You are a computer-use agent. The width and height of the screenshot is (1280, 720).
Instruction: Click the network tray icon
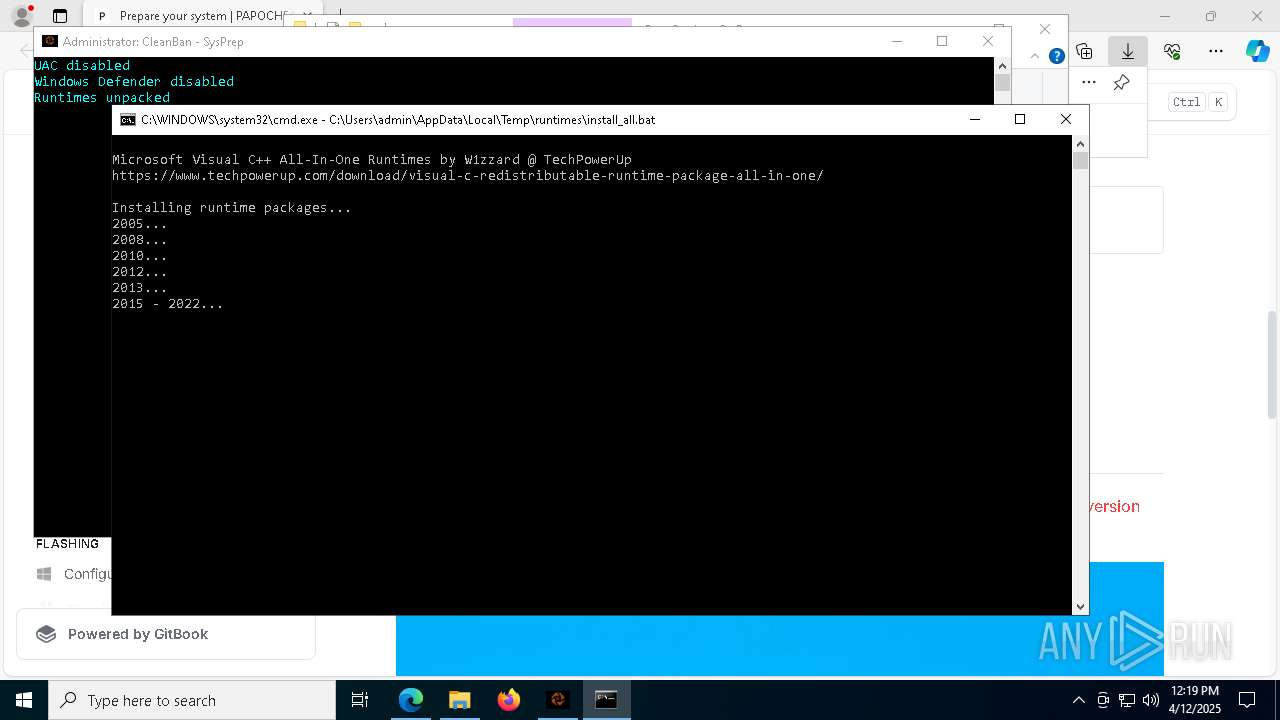tap(1127, 700)
